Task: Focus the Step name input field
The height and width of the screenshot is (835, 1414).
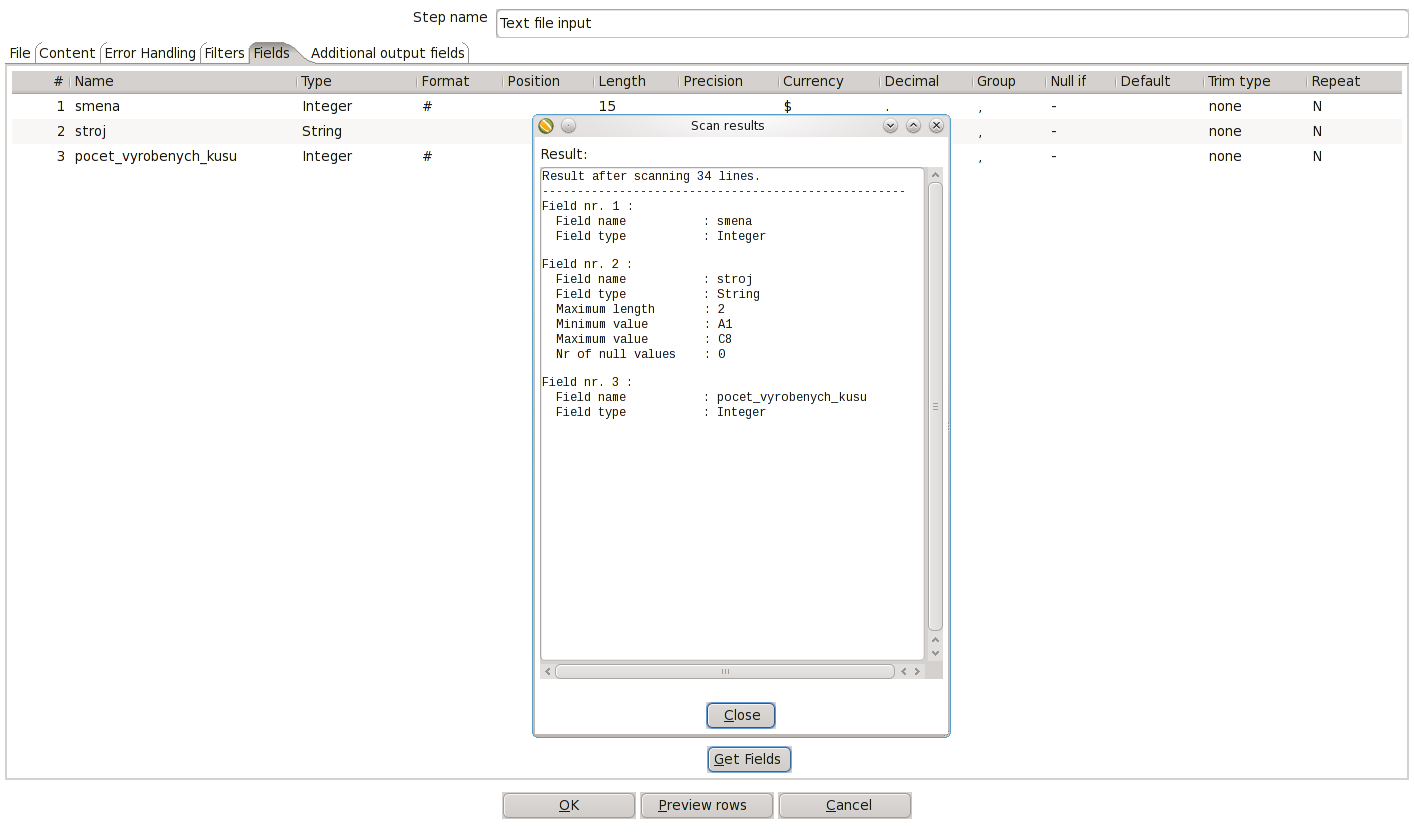Action: [952, 23]
